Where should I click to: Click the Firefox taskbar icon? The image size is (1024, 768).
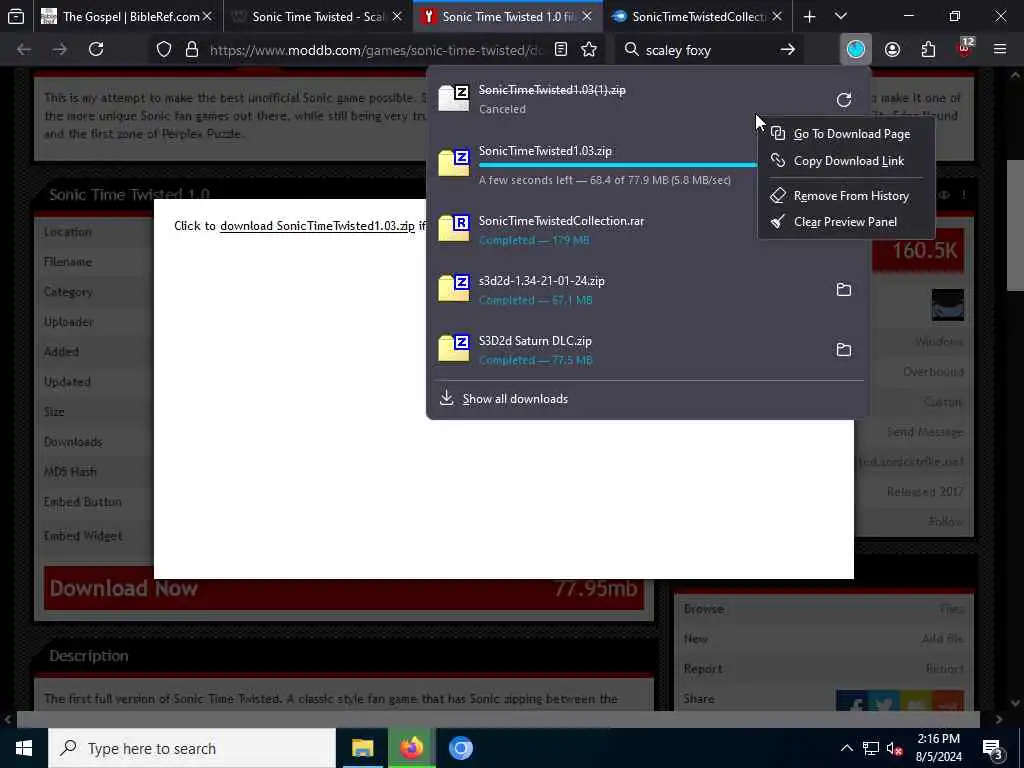pyautogui.click(x=411, y=748)
